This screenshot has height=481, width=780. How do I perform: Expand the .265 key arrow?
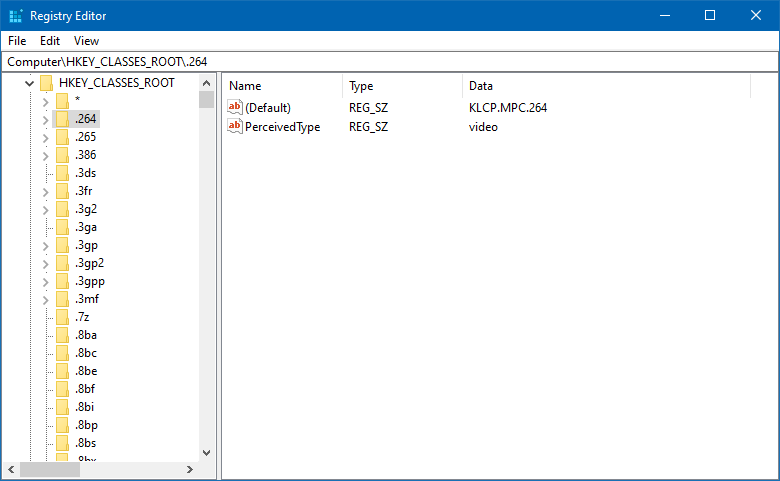point(45,137)
